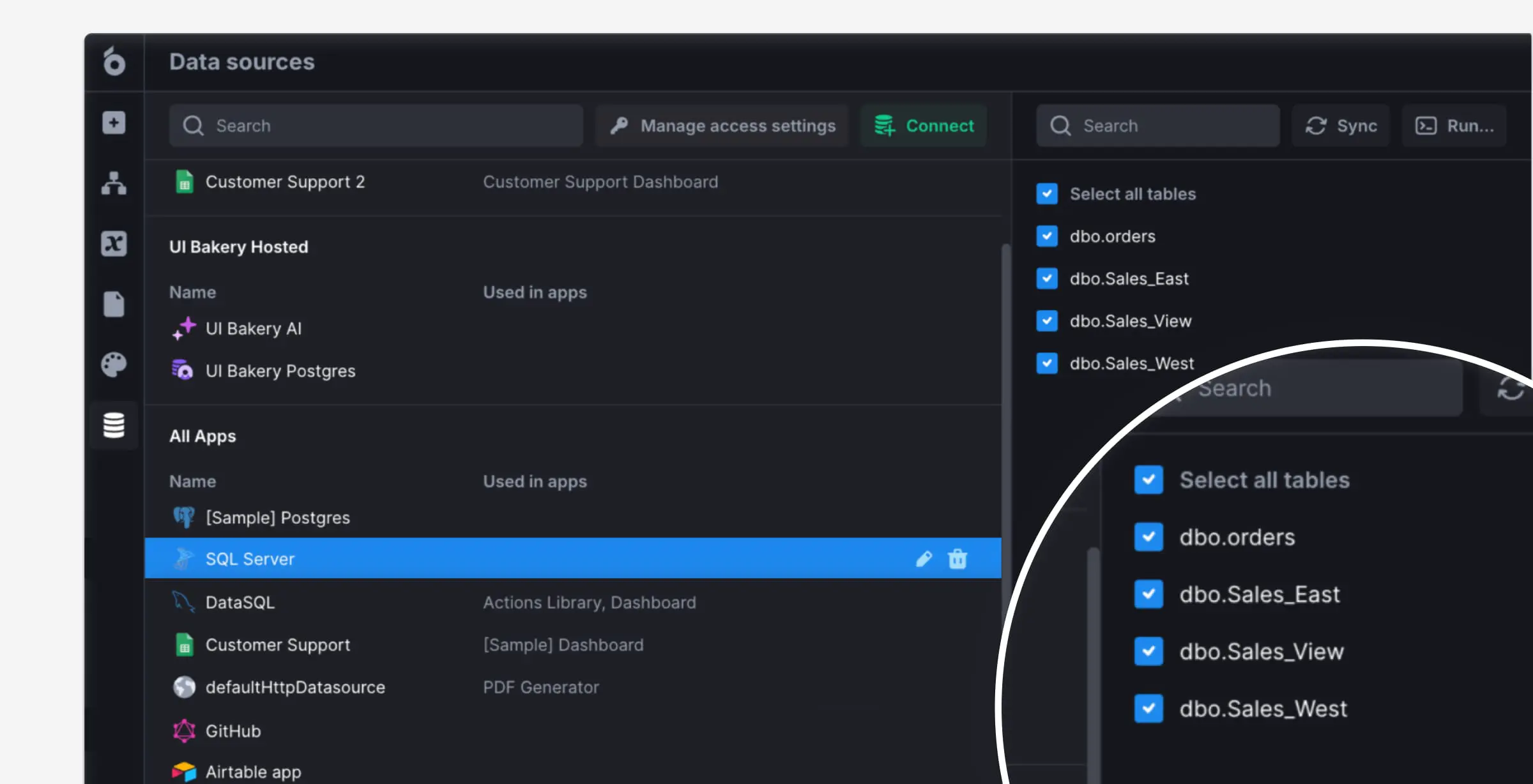Click the SQL Server row icon
Image resolution: width=1533 pixels, height=784 pixels.
tap(184, 559)
